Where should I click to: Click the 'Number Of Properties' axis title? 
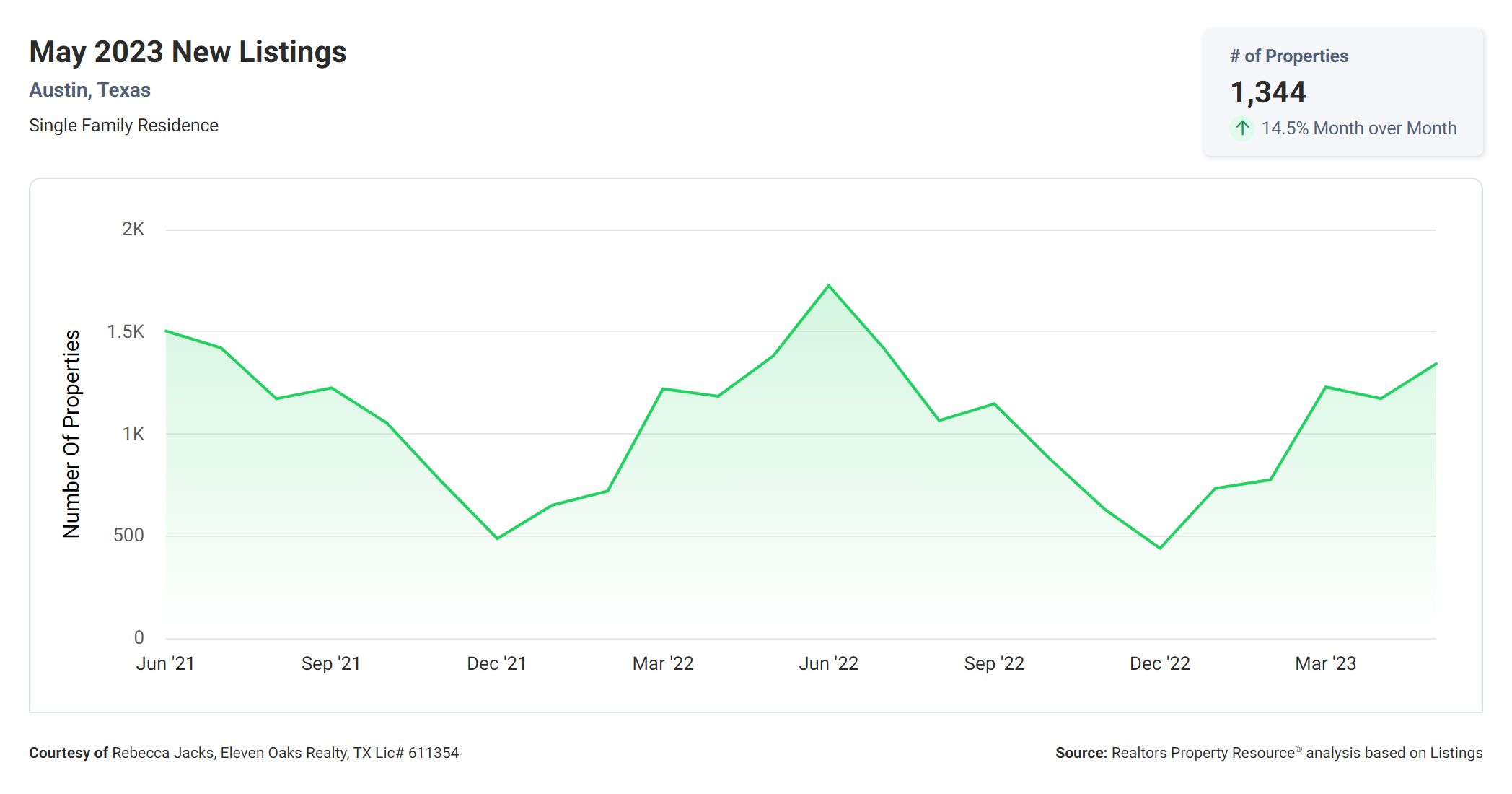coord(71,434)
